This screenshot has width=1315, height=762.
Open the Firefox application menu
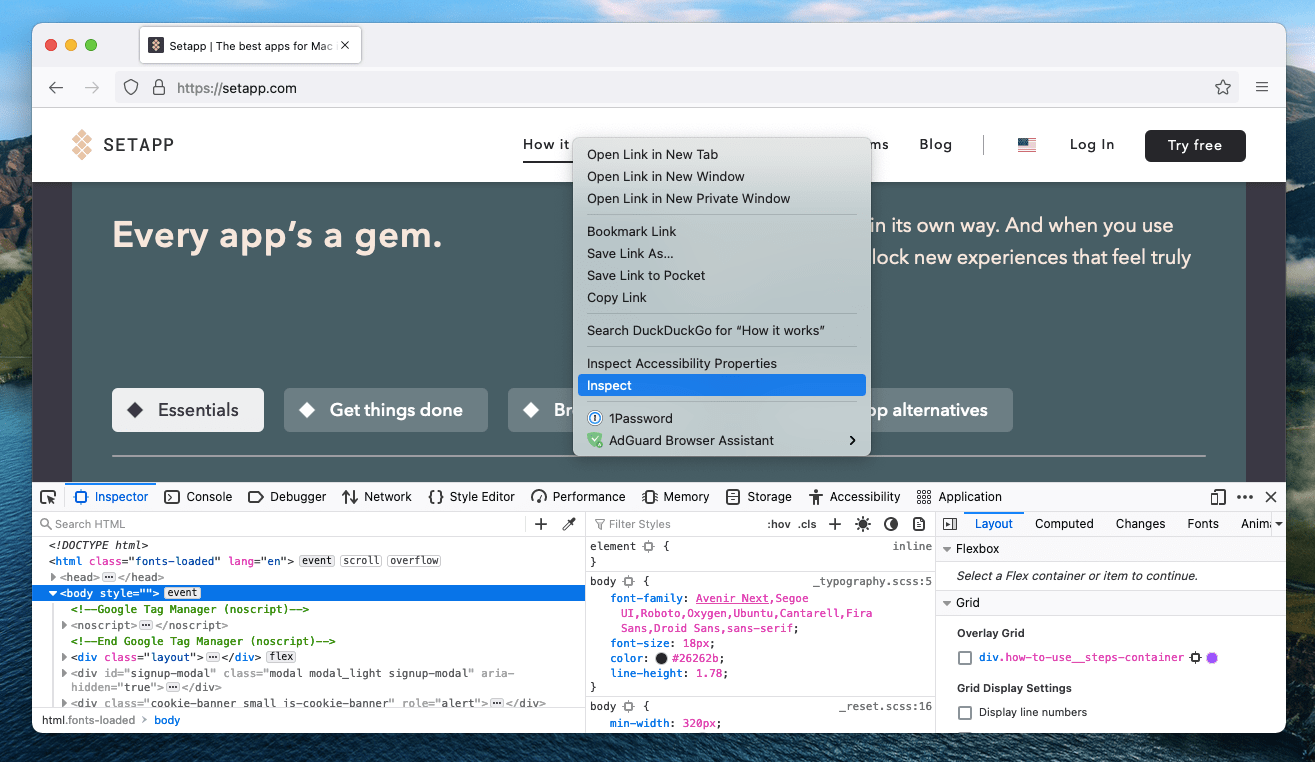pyautogui.click(x=1262, y=88)
